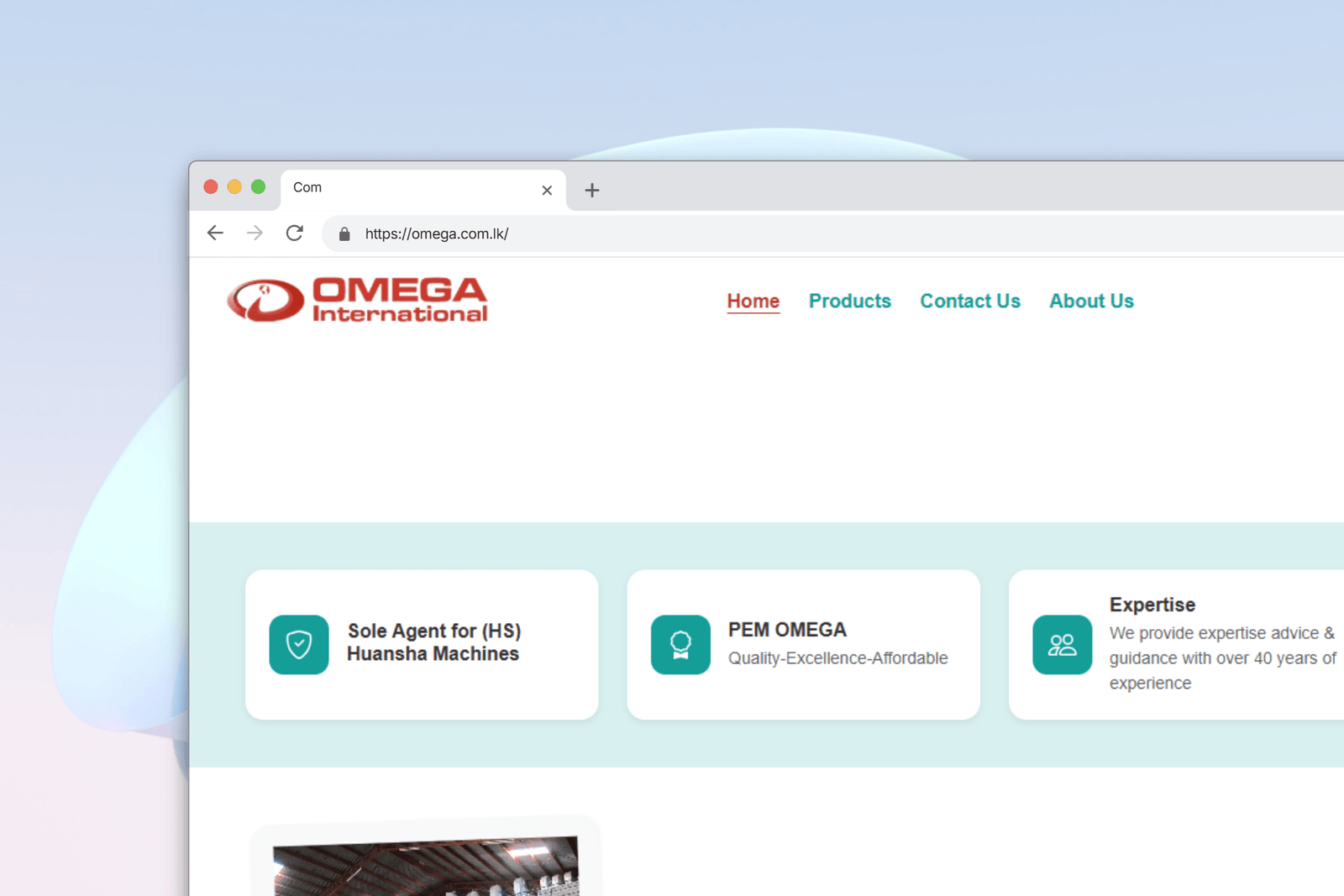Open the warehouse photo thumbnail
1344x896 pixels.
click(426, 865)
